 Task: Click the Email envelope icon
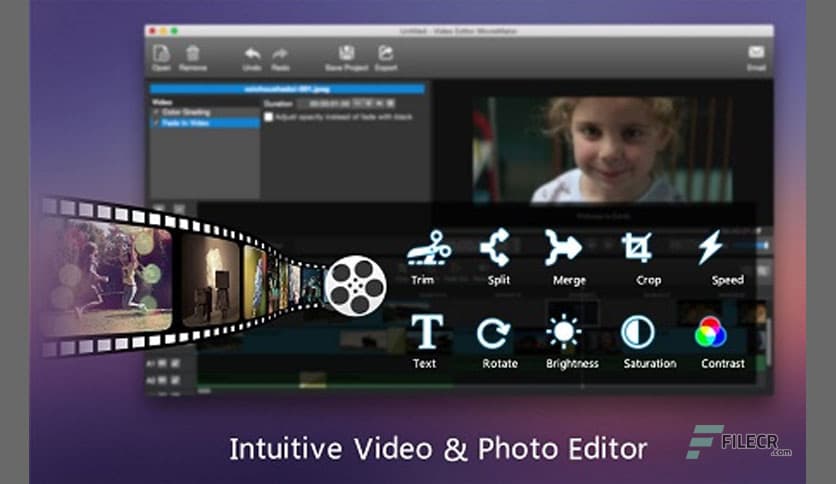tap(756, 52)
